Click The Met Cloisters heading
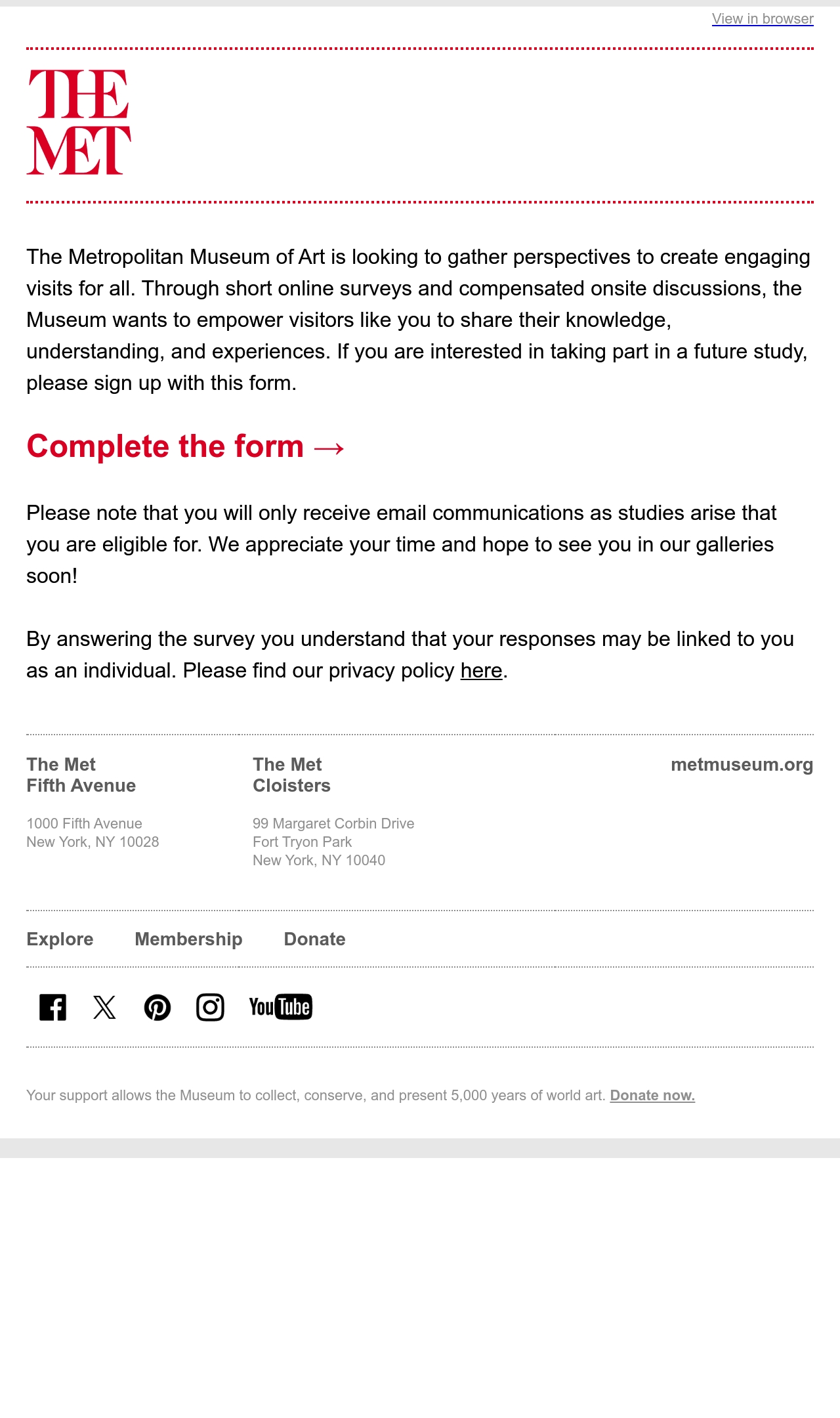The height and width of the screenshot is (1418, 840). 291,775
